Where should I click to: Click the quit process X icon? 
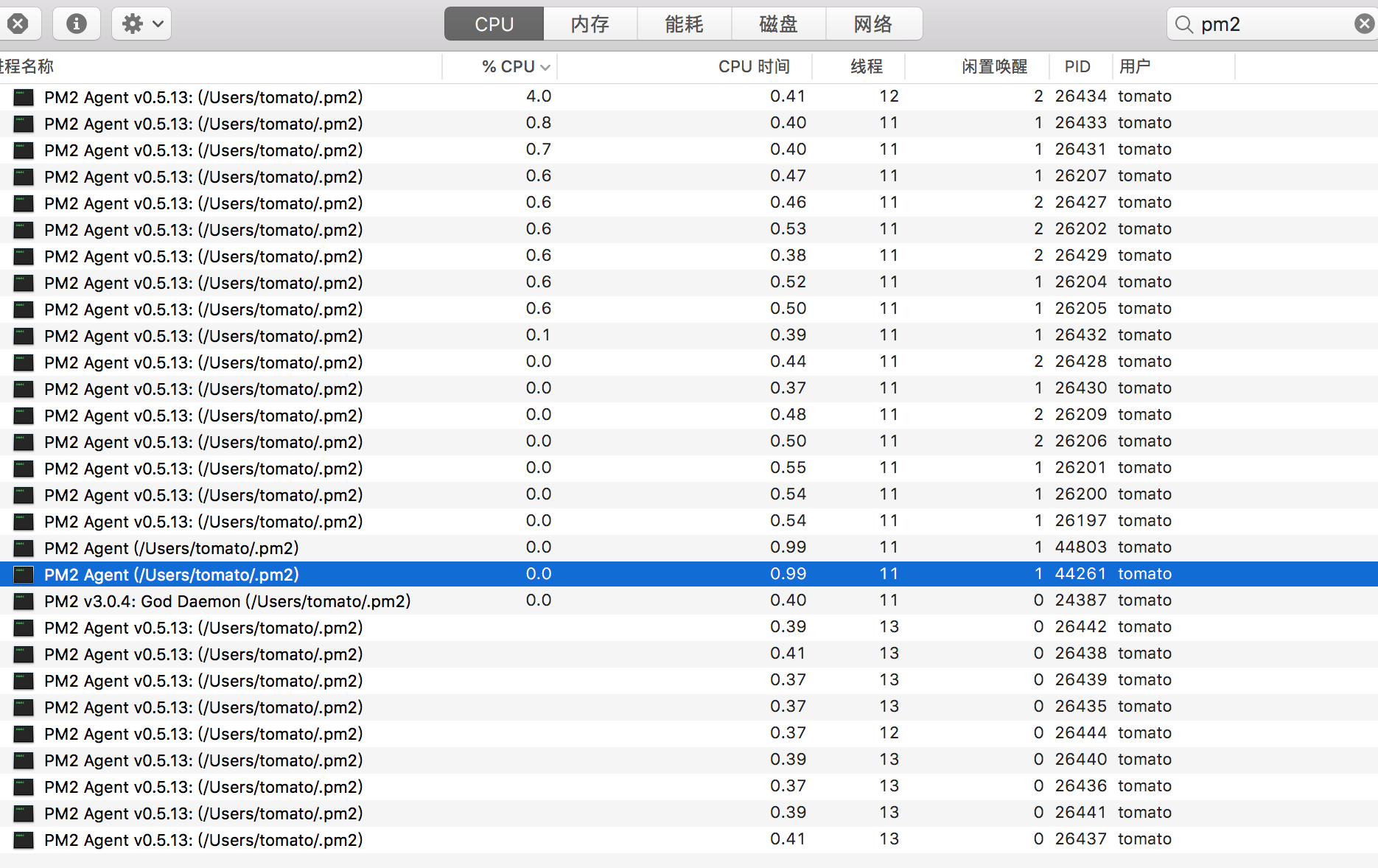click(20, 23)
